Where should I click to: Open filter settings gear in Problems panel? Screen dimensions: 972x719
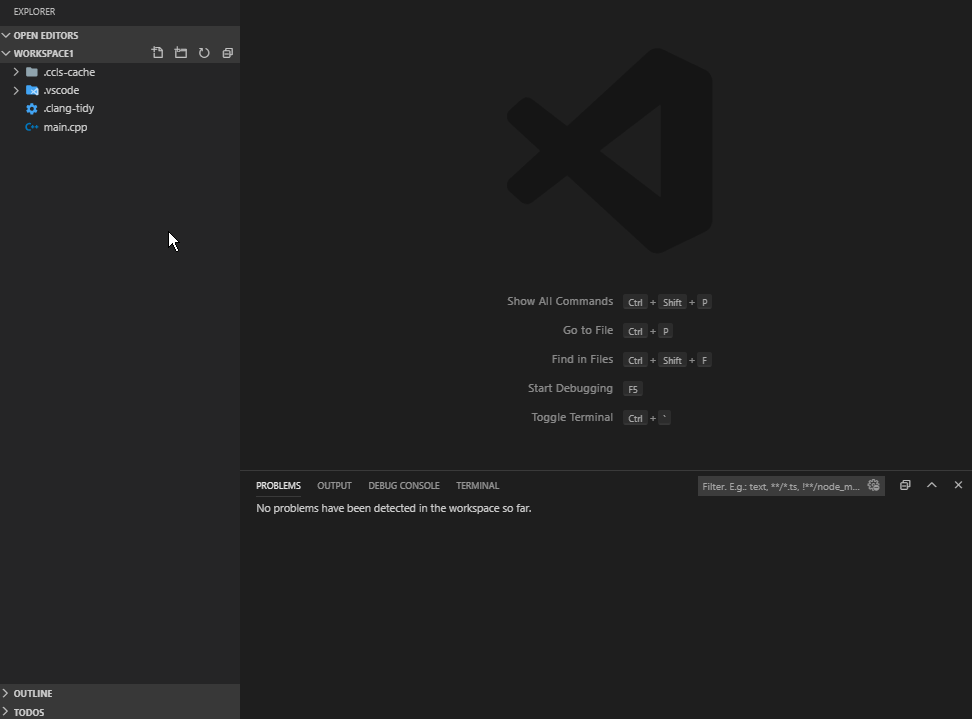click(x=873, y=485)
